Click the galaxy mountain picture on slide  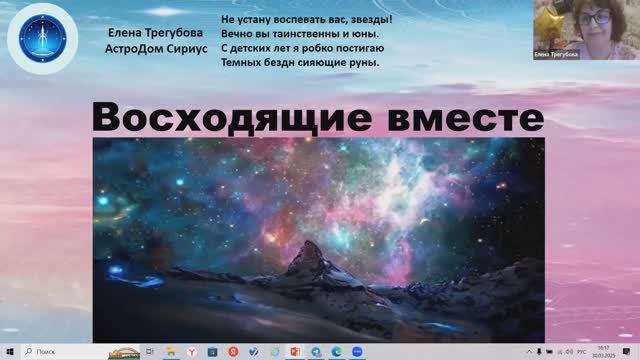[x=319, y=240]
